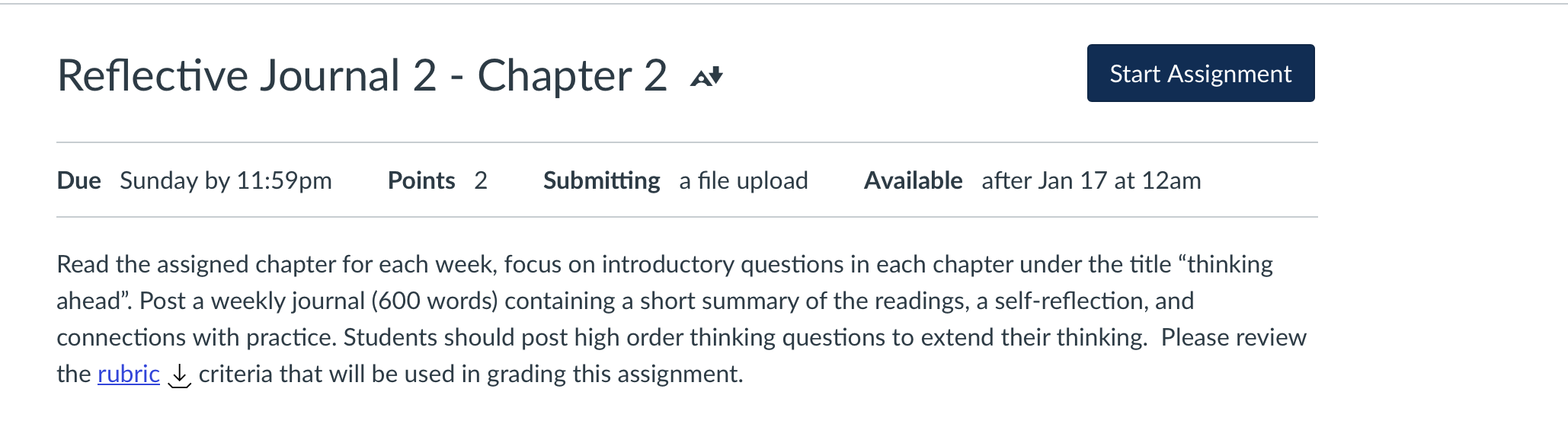1568x443 pixels.
Task: Click the (600 words) text in description
Action: tap(434, 301)
